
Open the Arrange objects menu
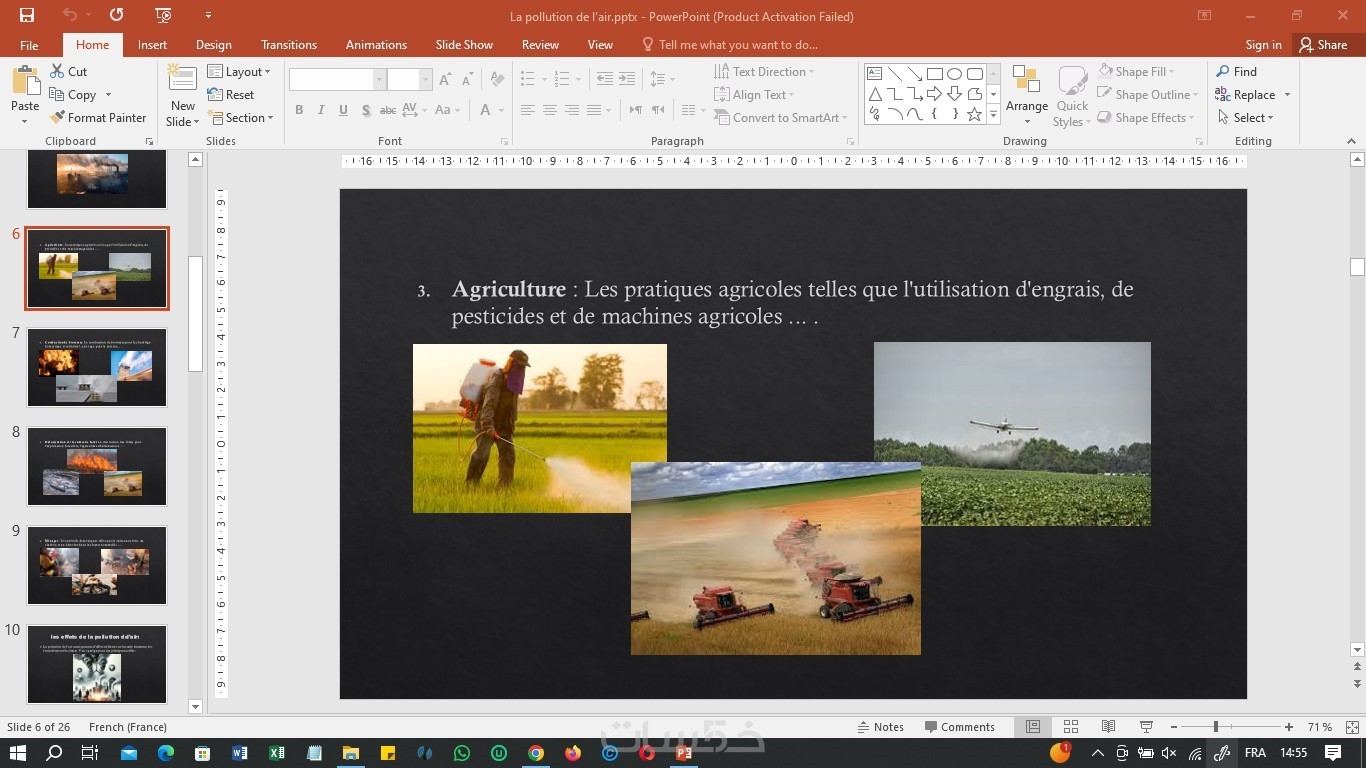click(x=1027, y=96)
